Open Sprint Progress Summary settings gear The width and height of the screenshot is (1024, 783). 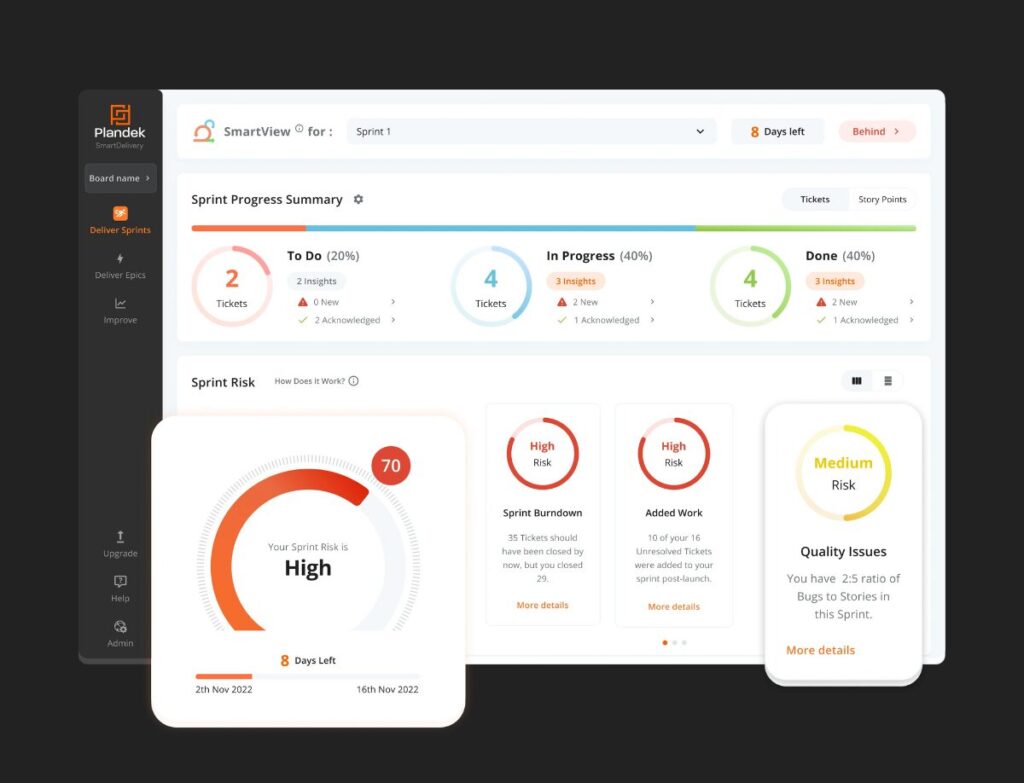coord(358,200)
